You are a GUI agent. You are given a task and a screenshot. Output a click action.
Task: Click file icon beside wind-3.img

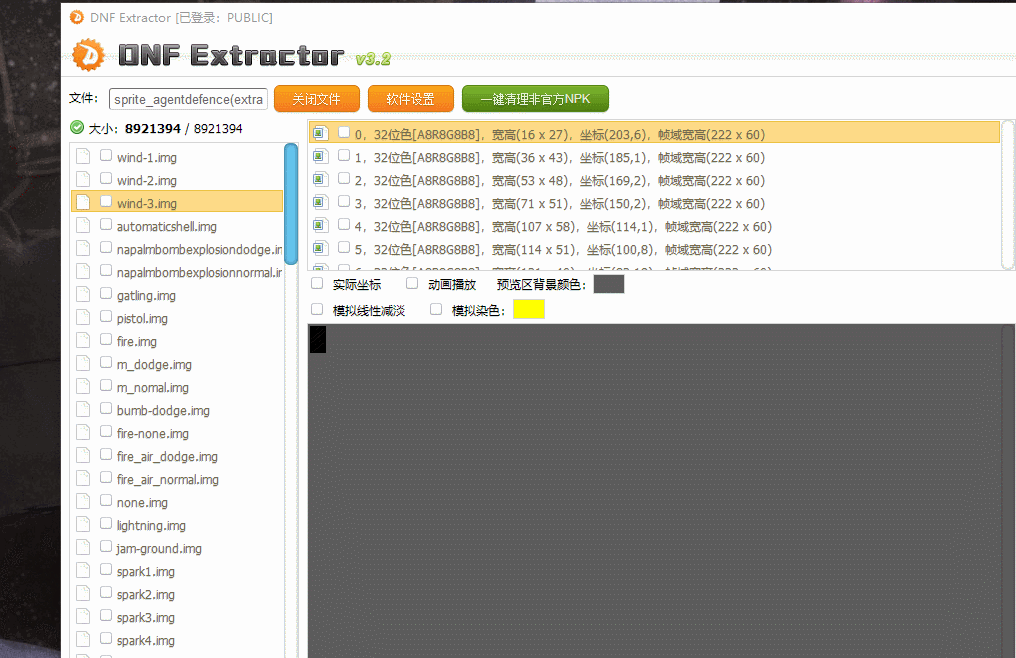pyautogui.click(x=83, y=203)
